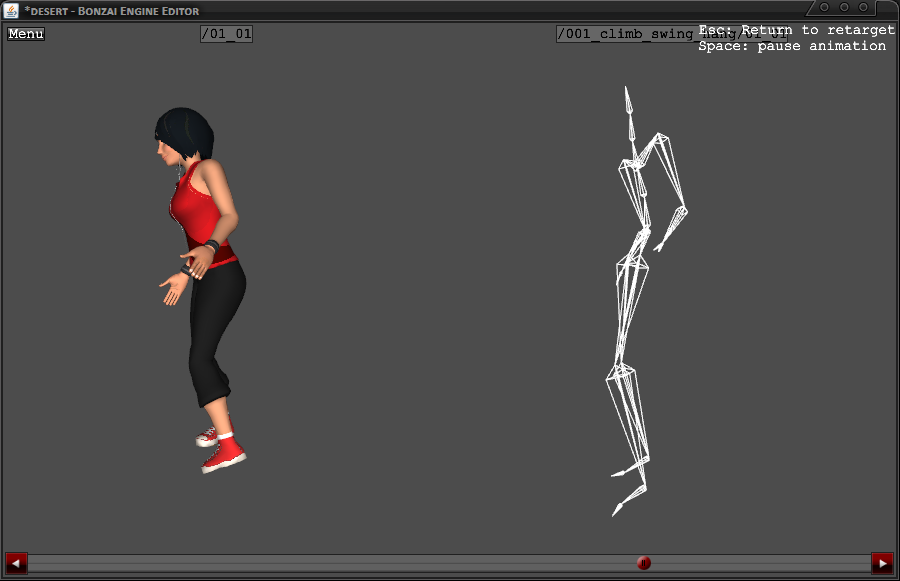Click the red timeline slider knob
Image resolution: width=900 pixels, height=581 pixels.
pos(644,563)
